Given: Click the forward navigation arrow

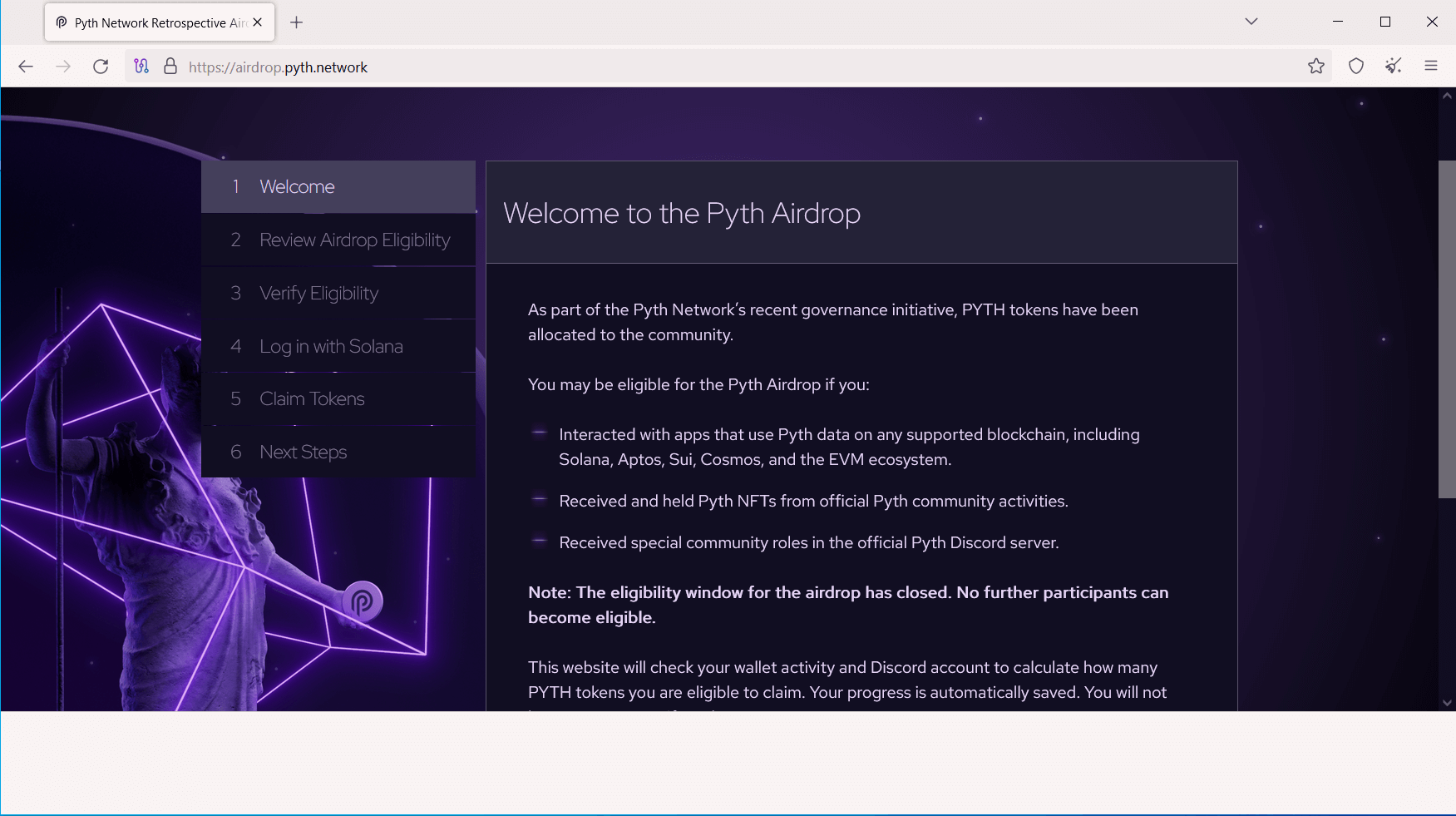Looking at the screenshot, I should pos(63,67).
